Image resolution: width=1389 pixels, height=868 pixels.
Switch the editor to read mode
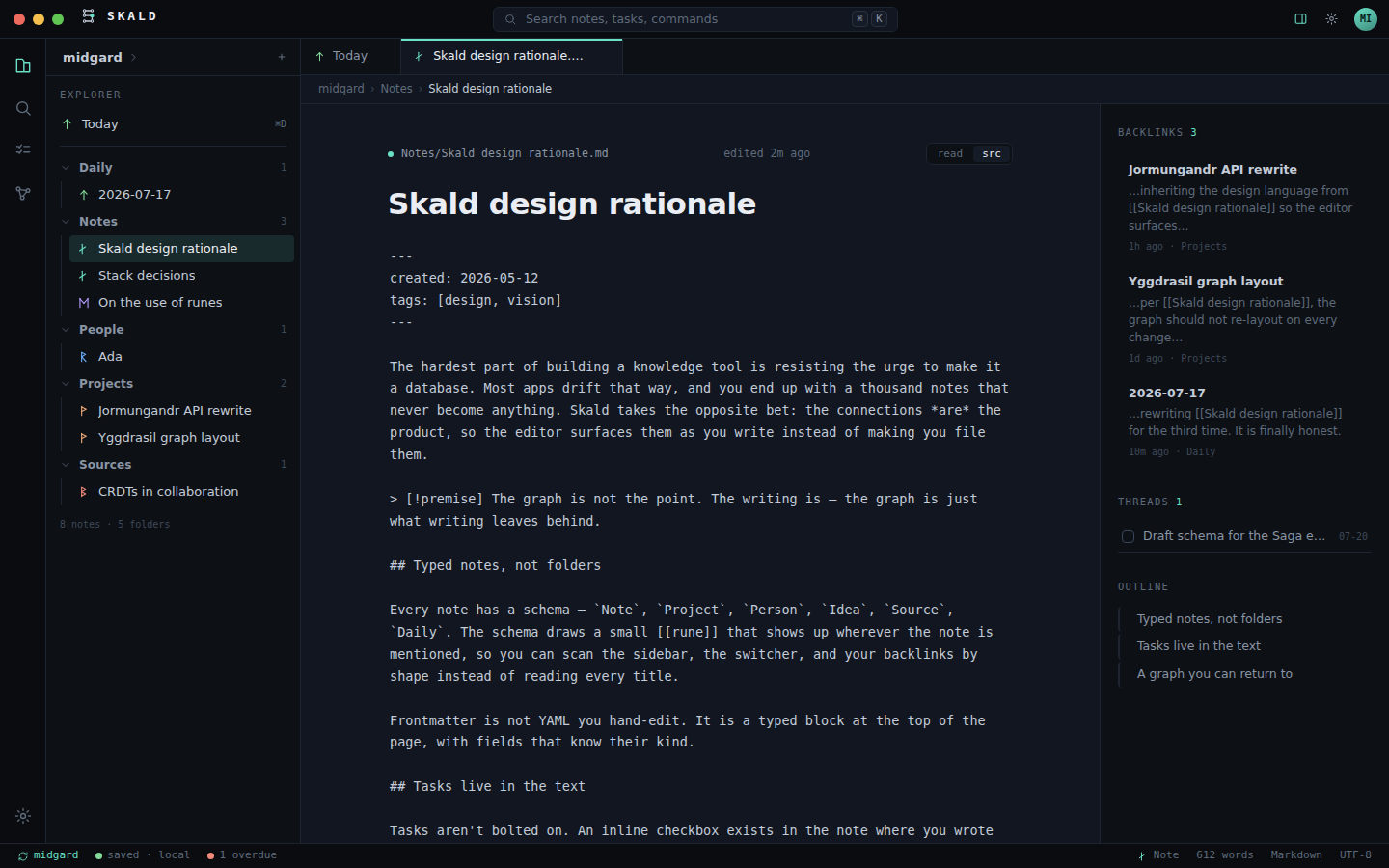pos(950,153)
